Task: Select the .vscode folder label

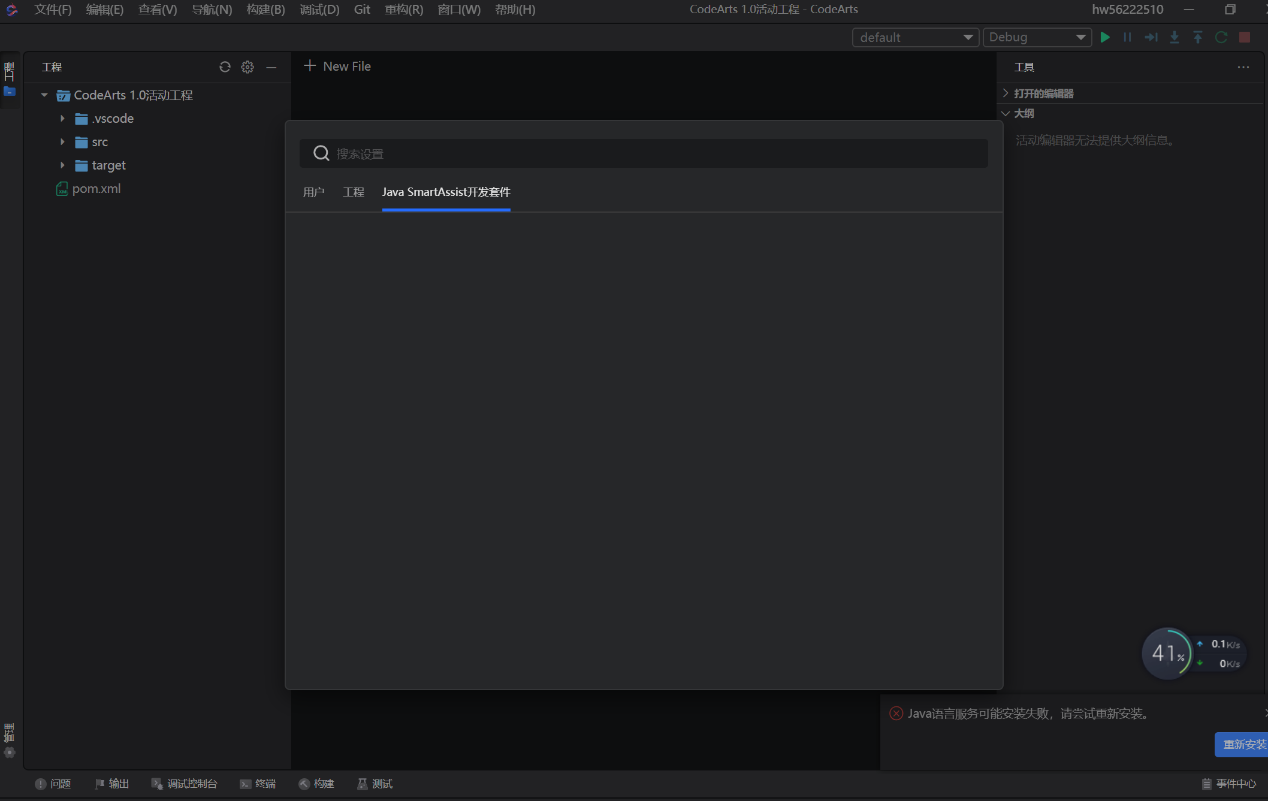Action: [x=113, y=119]
